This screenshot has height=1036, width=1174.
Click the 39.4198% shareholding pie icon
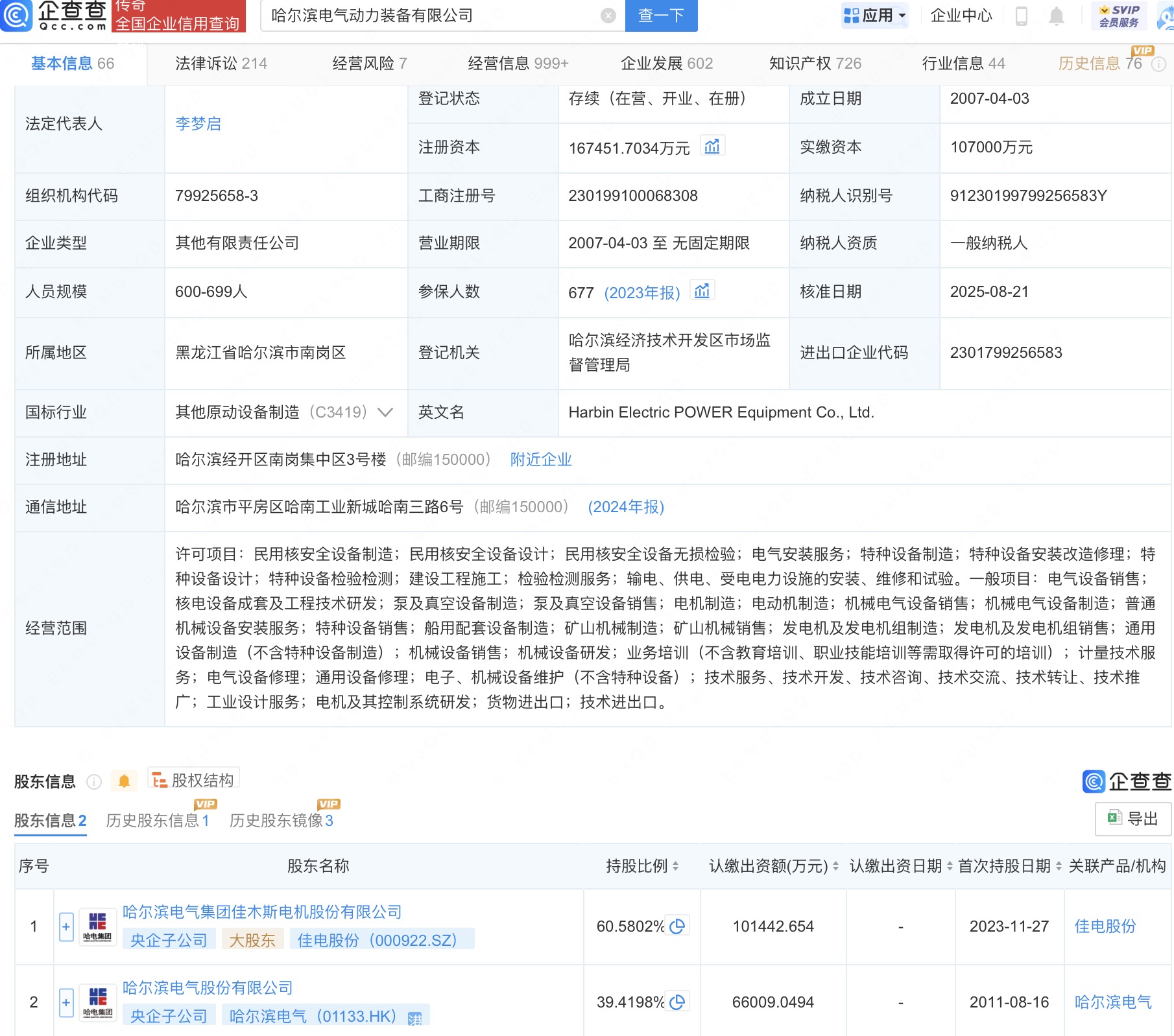coord(677,1002)
